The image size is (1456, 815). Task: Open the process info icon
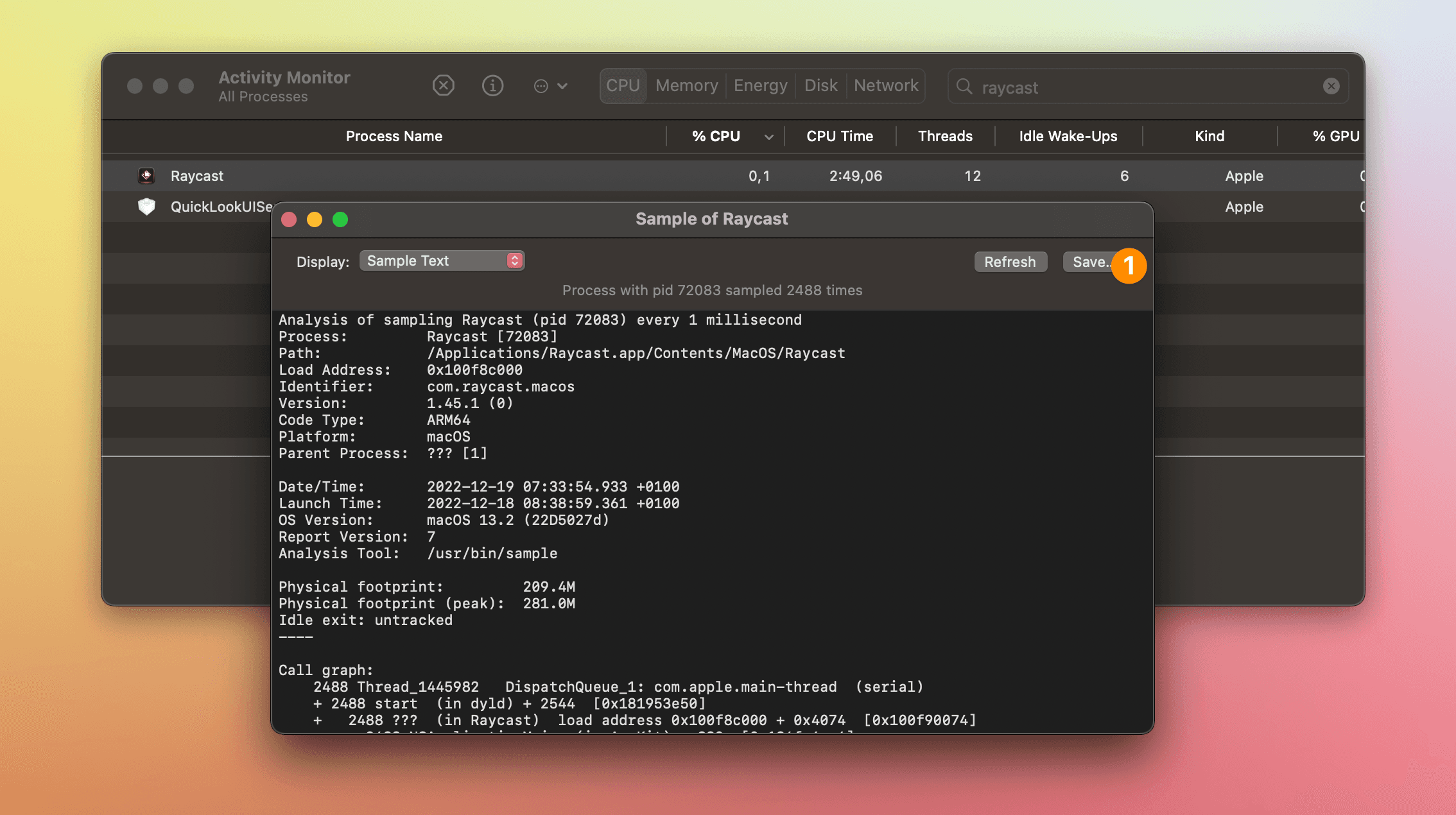(x=492, y=85)
